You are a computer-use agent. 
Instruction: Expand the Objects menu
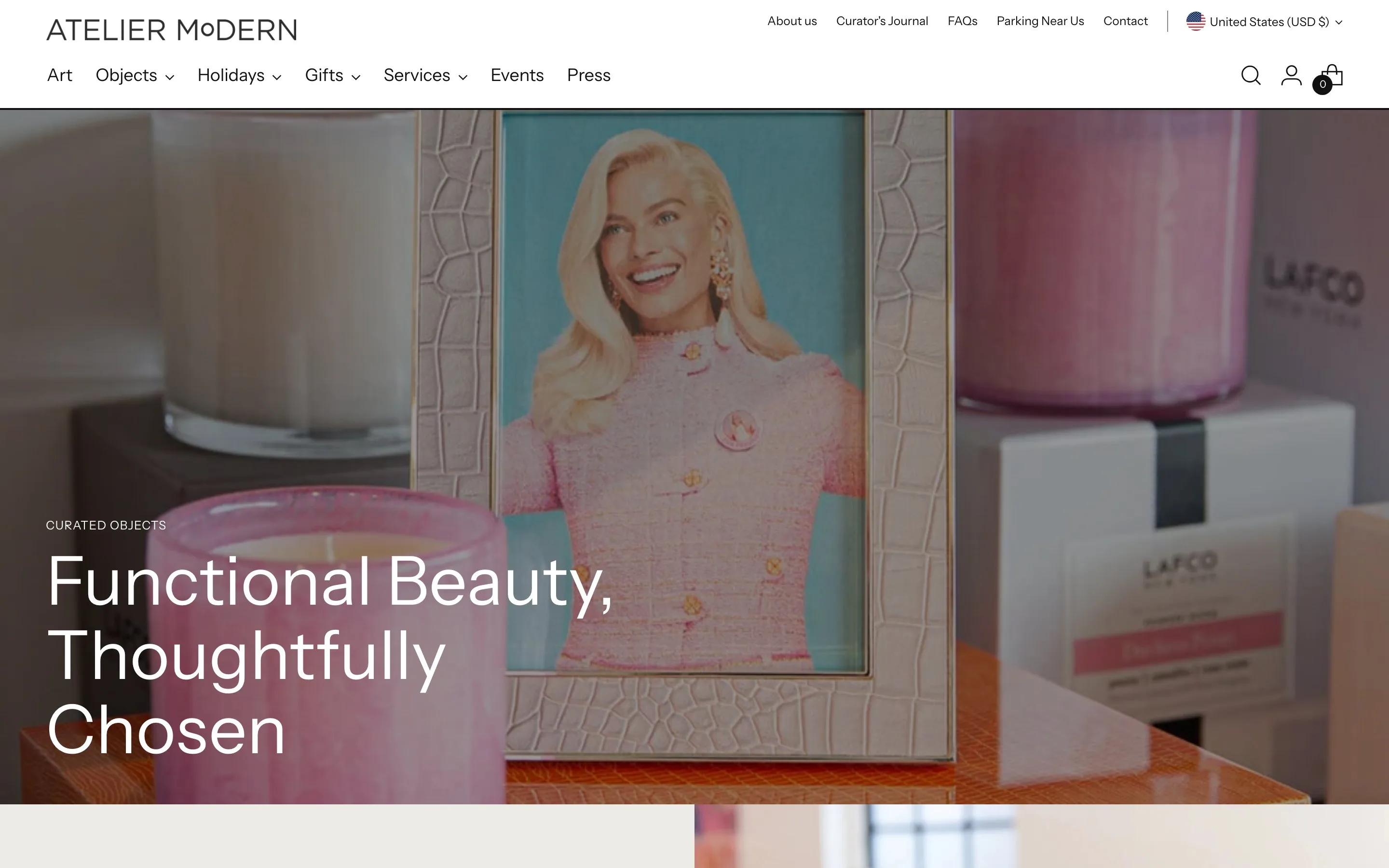[135, 75]
